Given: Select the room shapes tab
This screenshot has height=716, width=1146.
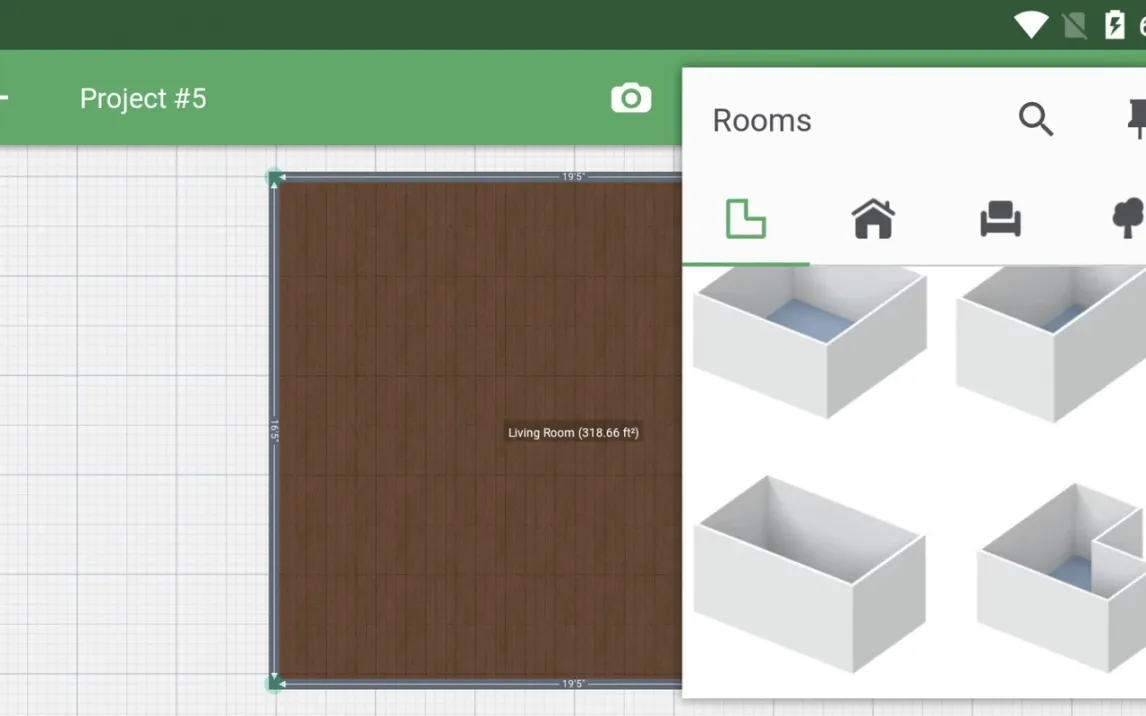Looking at the screenshot, I should (x=745, y=219).
